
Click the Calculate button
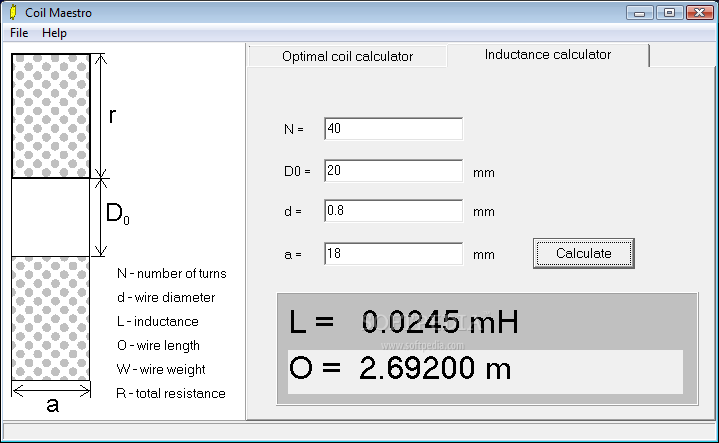pyautogui.click(x=584, y=253)
